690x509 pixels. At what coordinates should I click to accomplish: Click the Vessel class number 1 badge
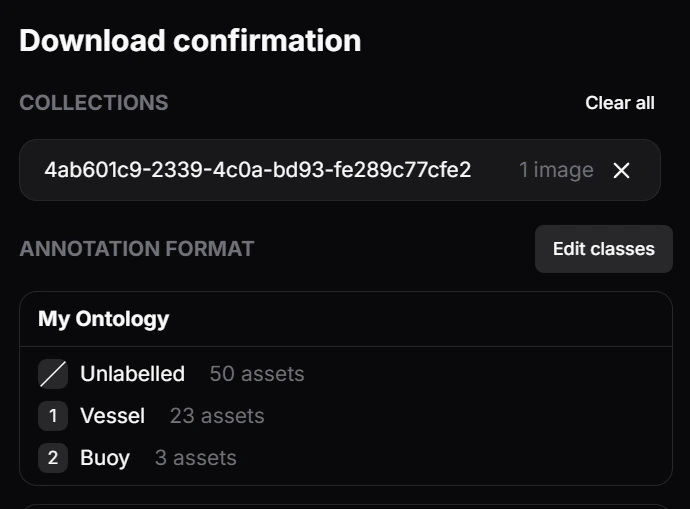coord(53,416)
